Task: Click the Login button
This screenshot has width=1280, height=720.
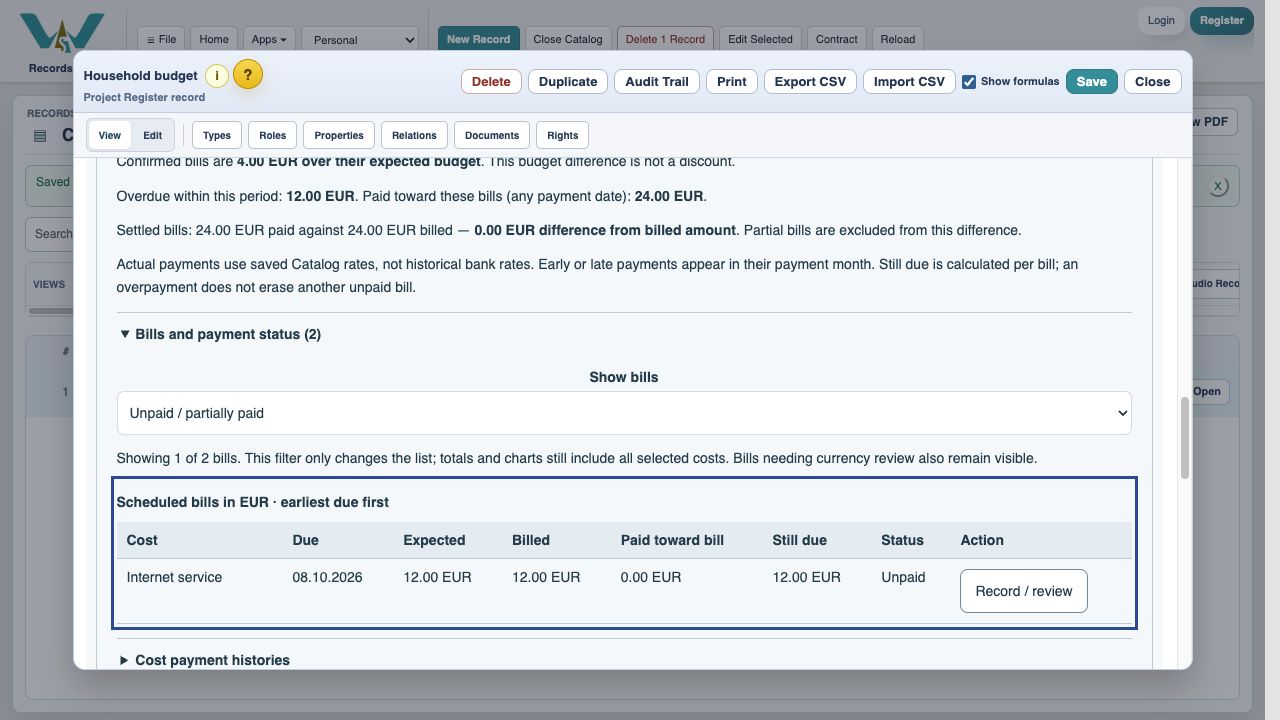Action: tap(1161, 20)
